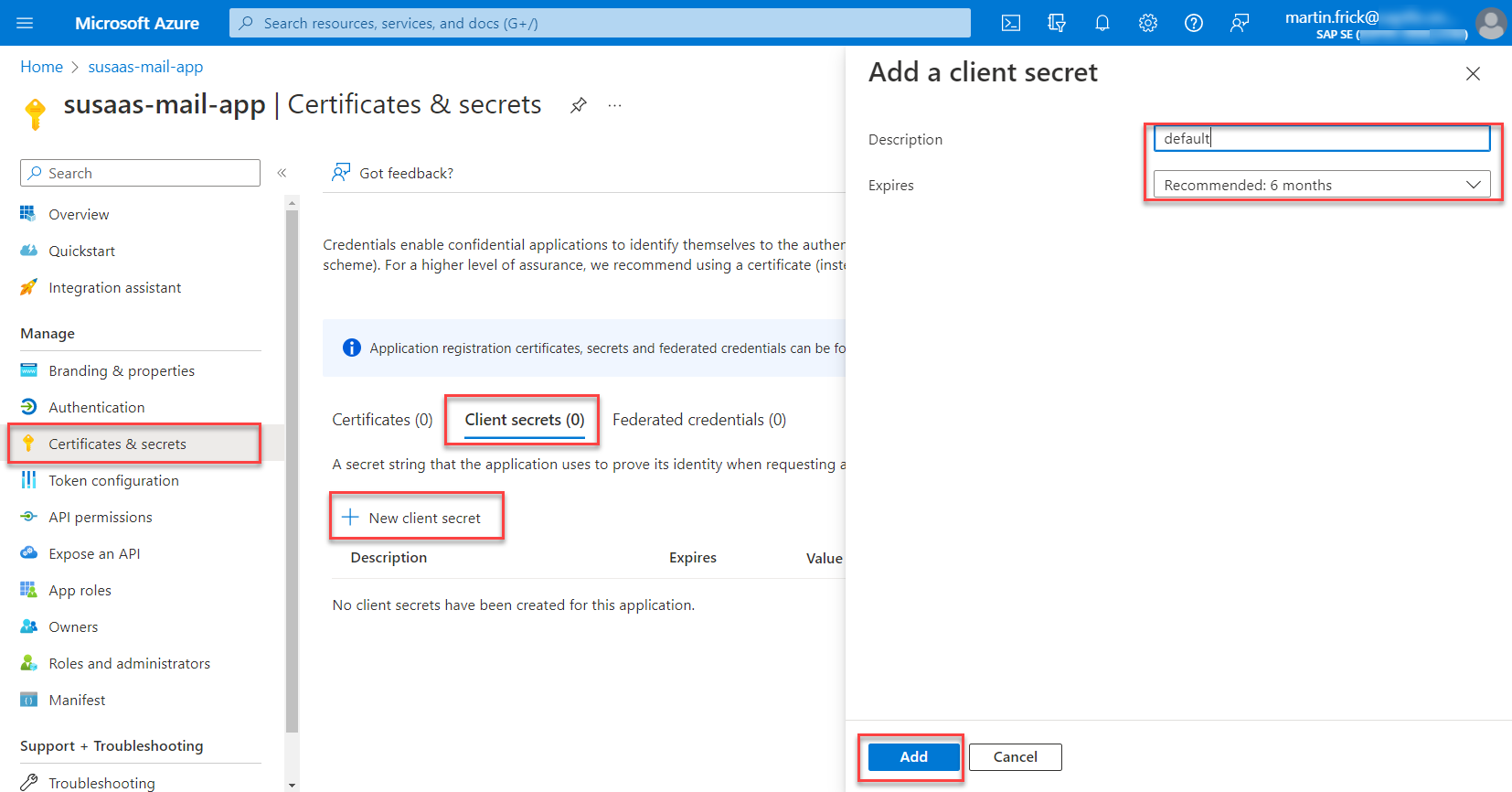Click the Manifest icon

click(28, 700)
